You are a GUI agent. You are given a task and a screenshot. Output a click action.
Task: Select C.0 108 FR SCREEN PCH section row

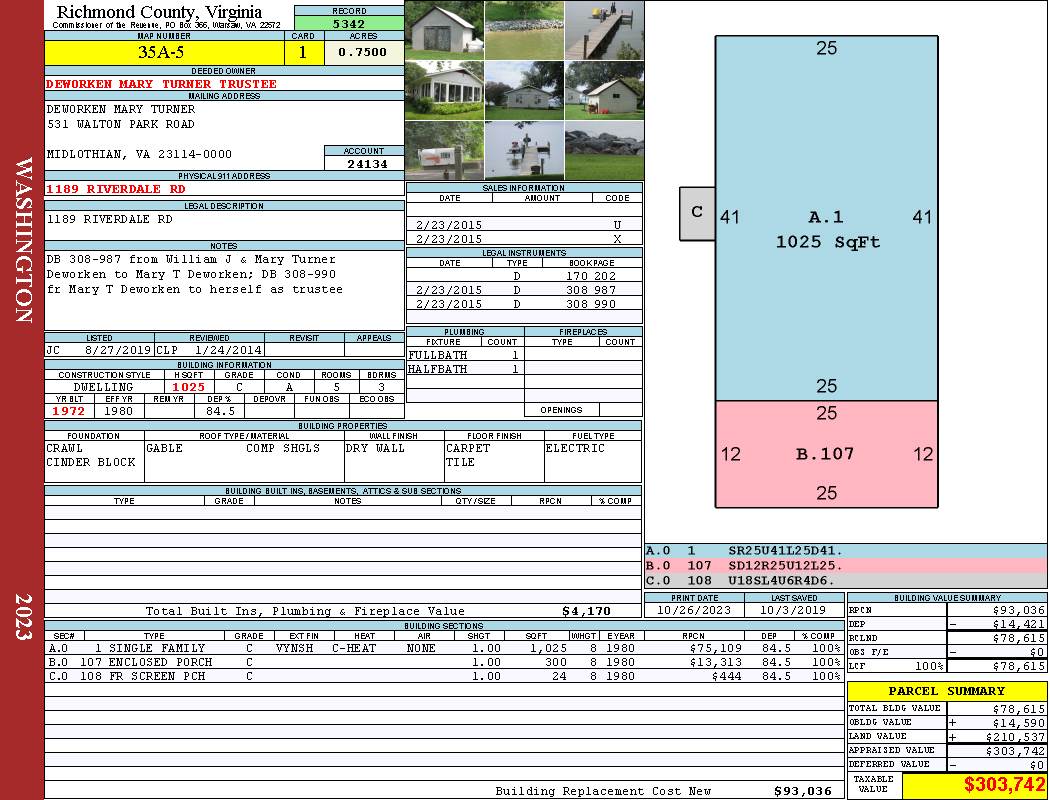click(x=445, y=676)
